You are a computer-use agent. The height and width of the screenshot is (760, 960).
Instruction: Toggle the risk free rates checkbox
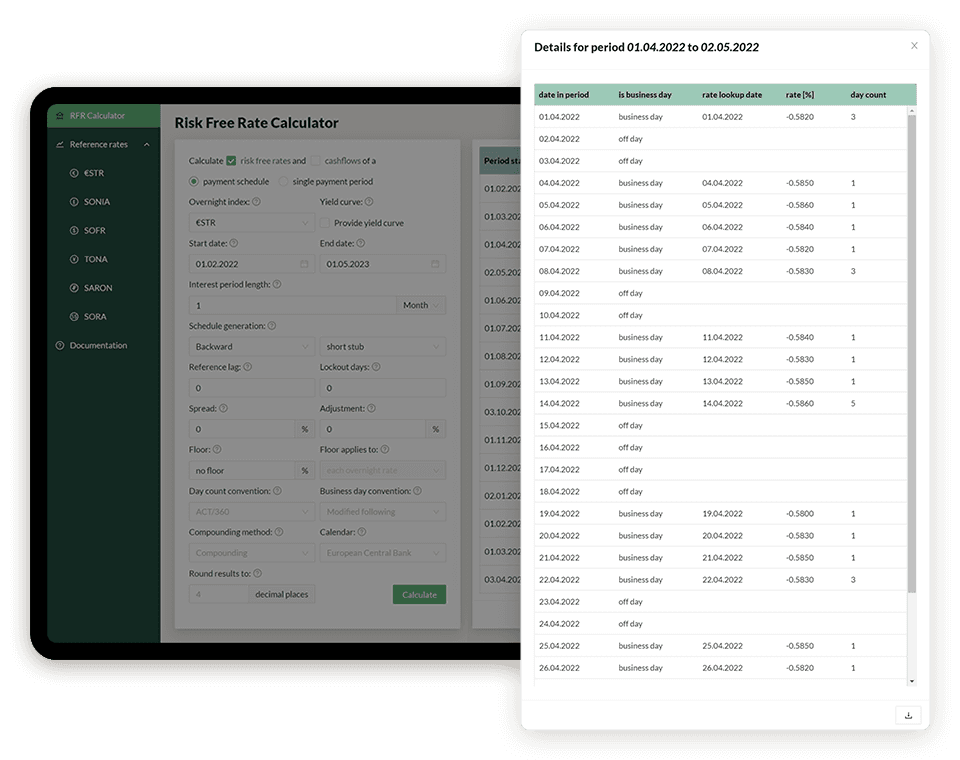[x=232, y=160]
